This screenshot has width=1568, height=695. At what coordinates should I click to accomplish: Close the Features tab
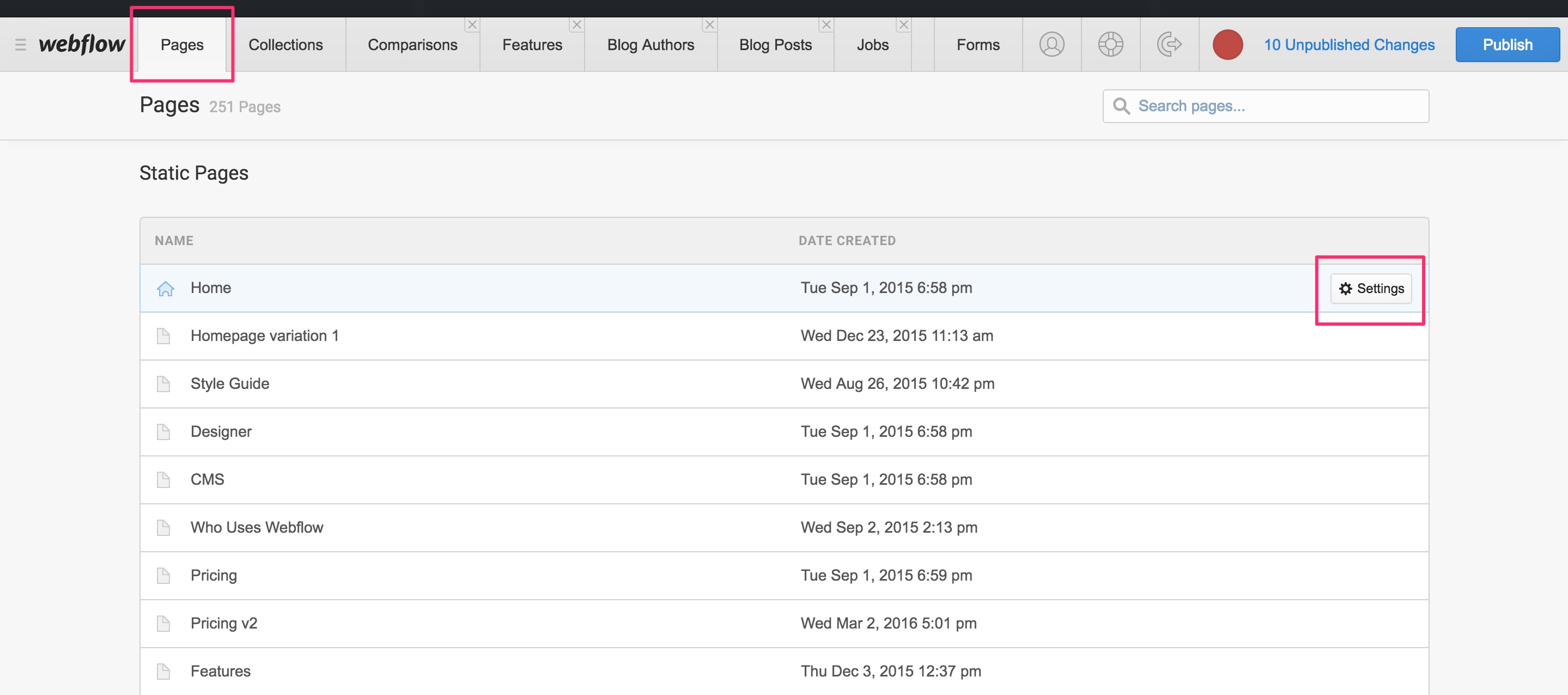click(576, 25)
